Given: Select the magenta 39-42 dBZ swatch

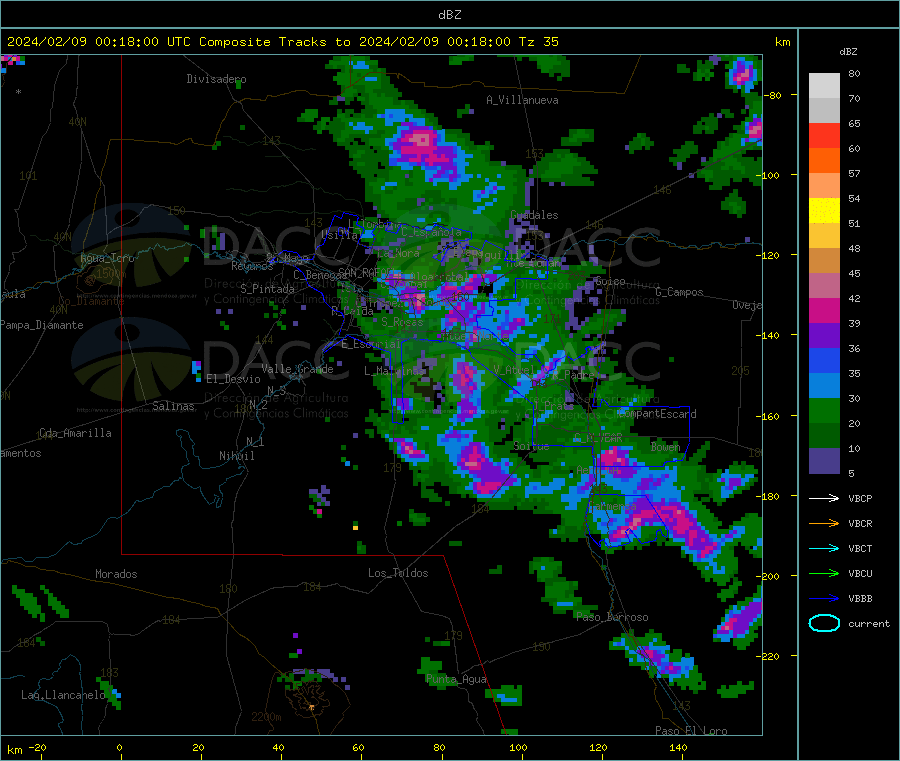Looking at the screenshot, I should click(x=824, y=310).
